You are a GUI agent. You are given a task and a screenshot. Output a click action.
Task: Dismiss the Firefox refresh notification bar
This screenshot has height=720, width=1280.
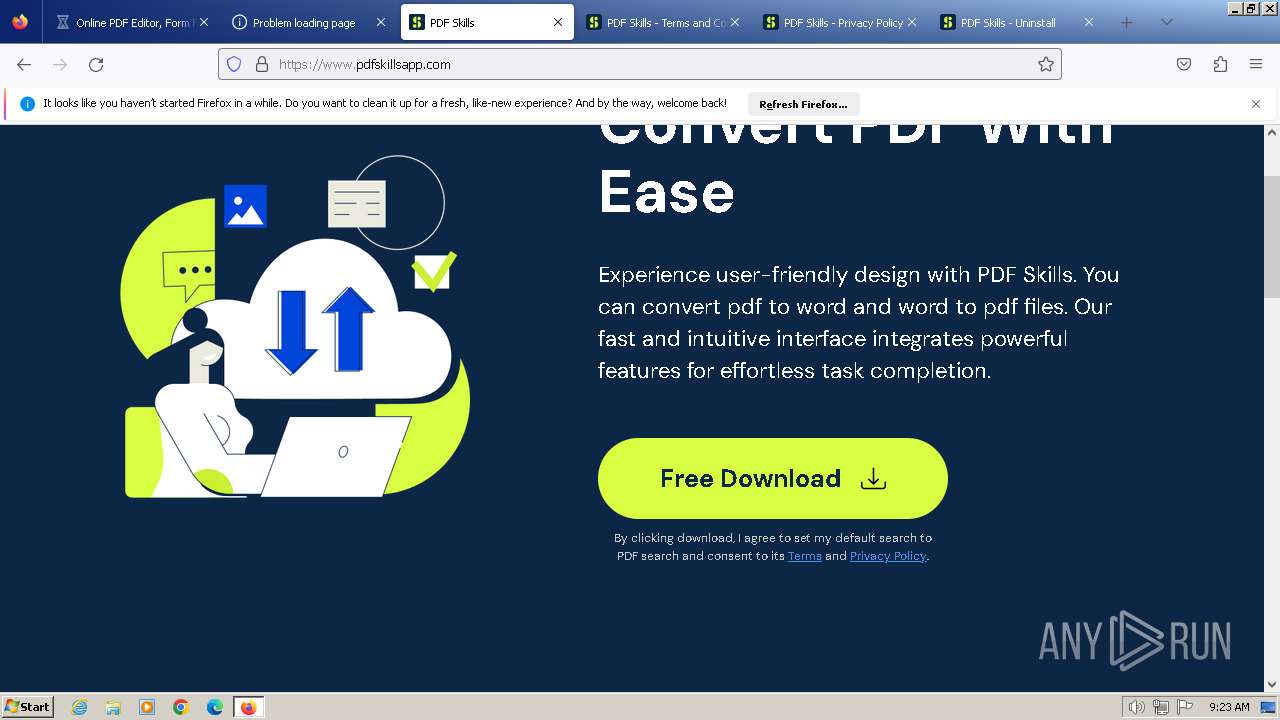tap(1256, 104)
